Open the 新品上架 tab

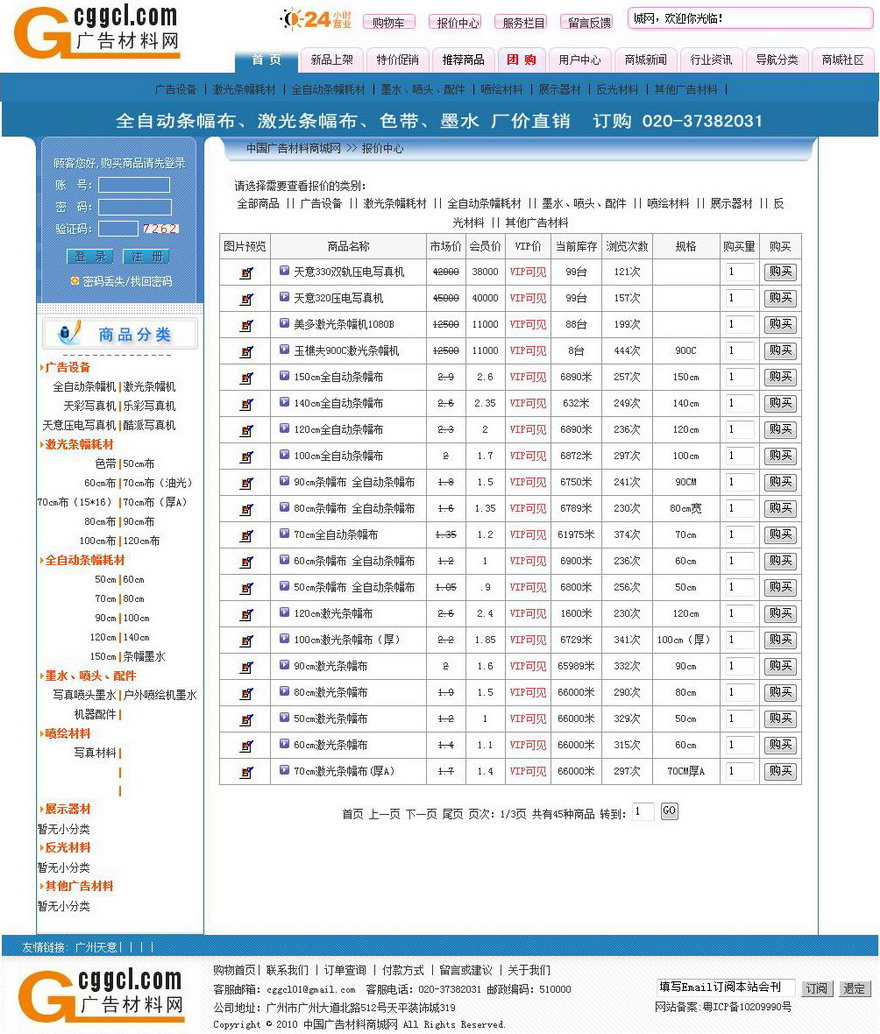[332, 60]
